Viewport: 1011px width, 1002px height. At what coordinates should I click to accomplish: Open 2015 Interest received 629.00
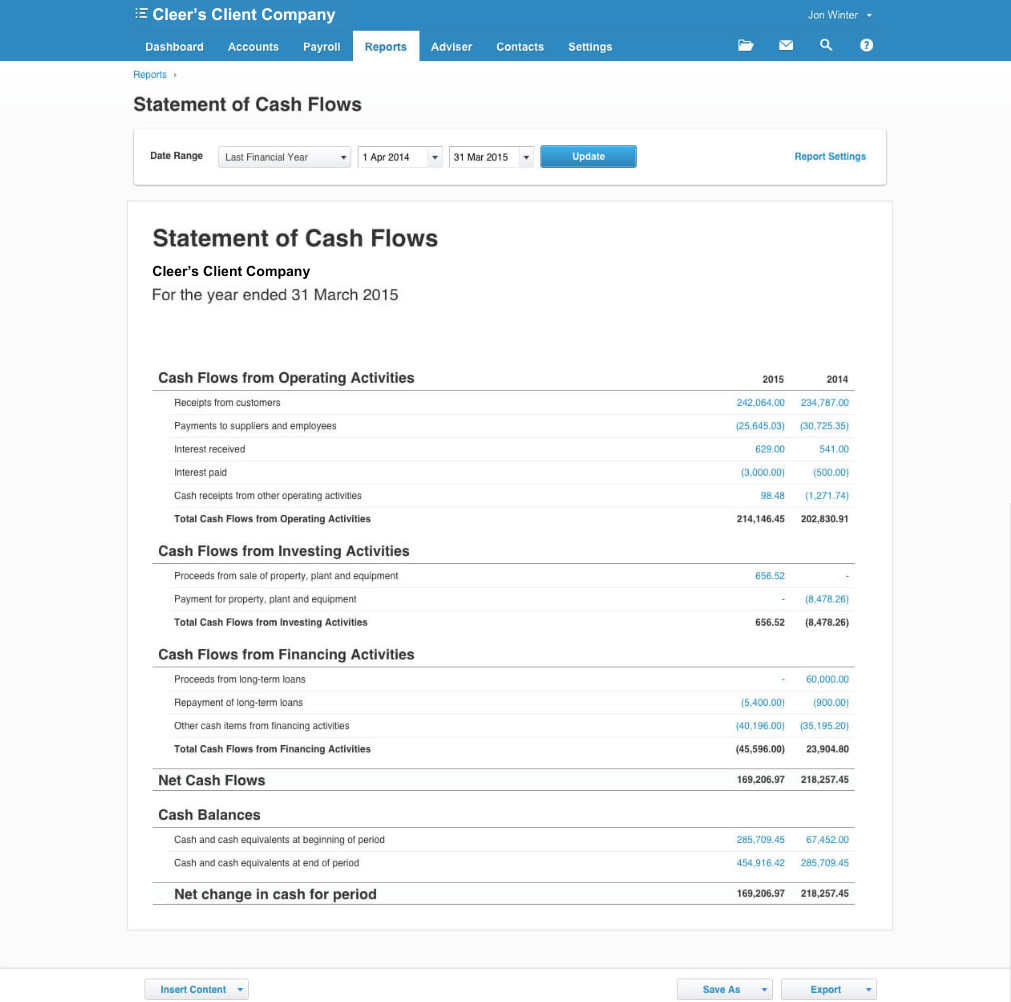(770, 449)
